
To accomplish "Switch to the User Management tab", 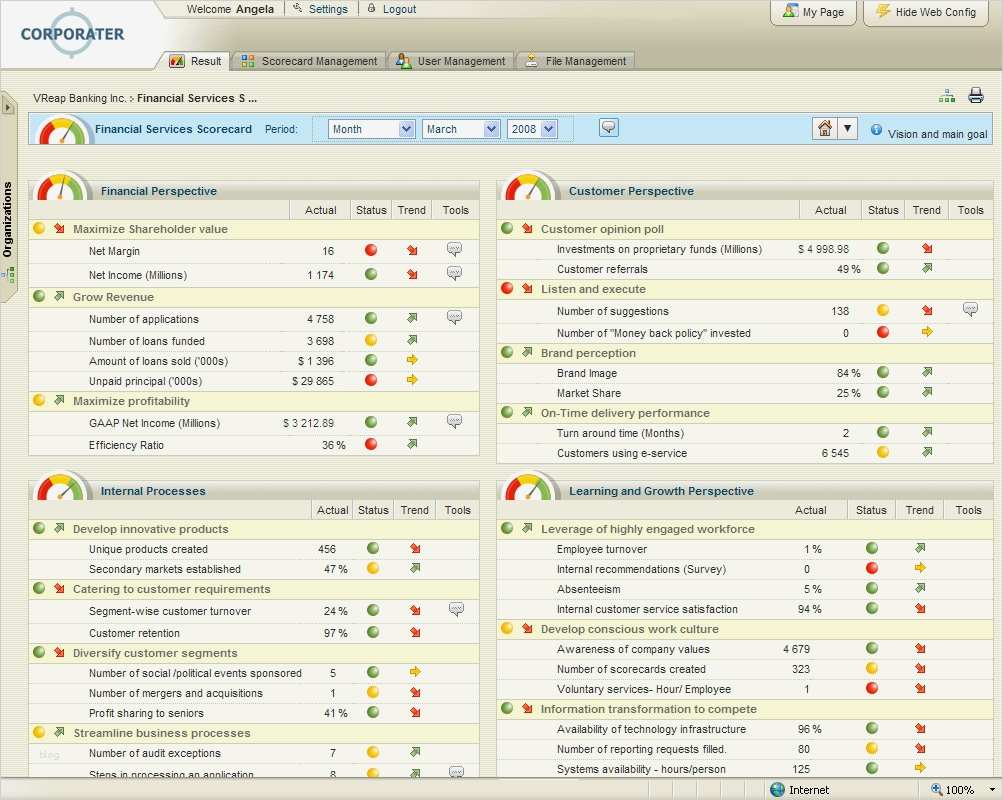I will 451,61.
